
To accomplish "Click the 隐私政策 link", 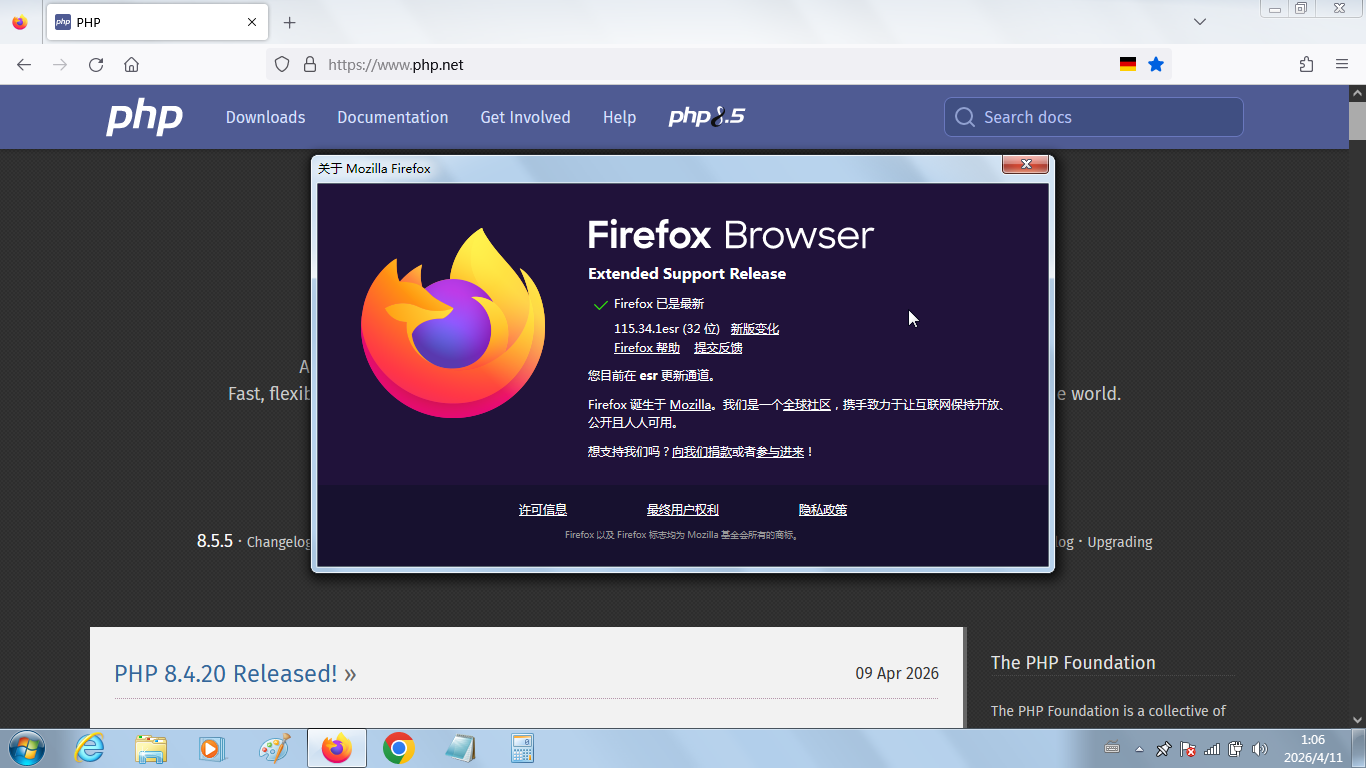I will click(x=822, y=510).
